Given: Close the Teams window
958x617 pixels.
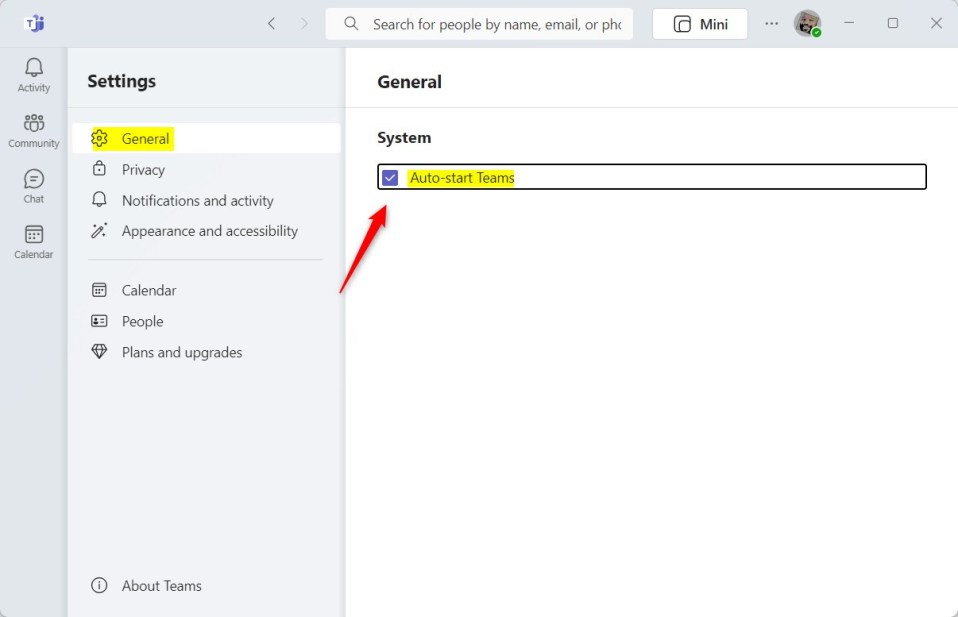Looking at the screenshot, I should tap(936, 23).
